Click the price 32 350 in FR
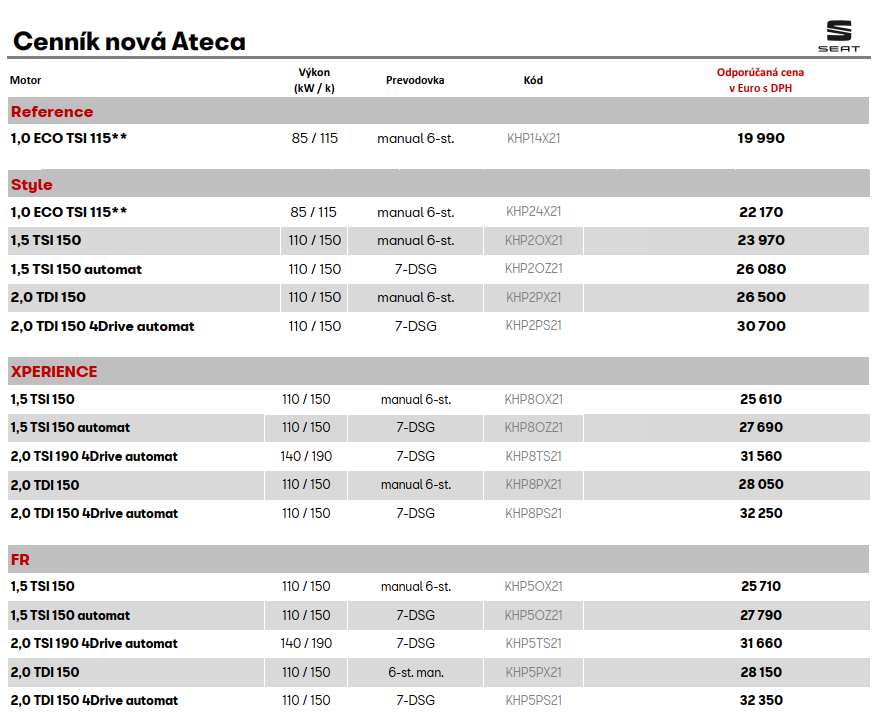880x724 pixels. coord(761,701)
